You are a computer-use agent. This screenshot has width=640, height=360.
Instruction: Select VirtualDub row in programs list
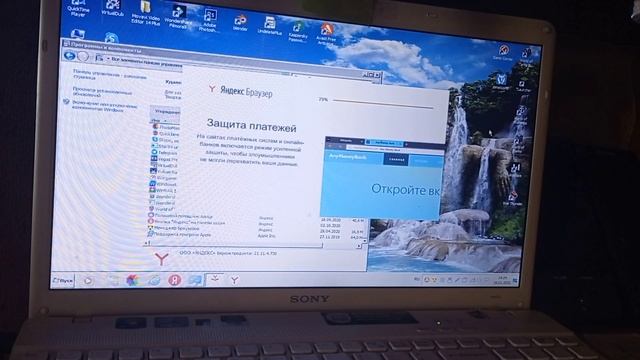164,166
